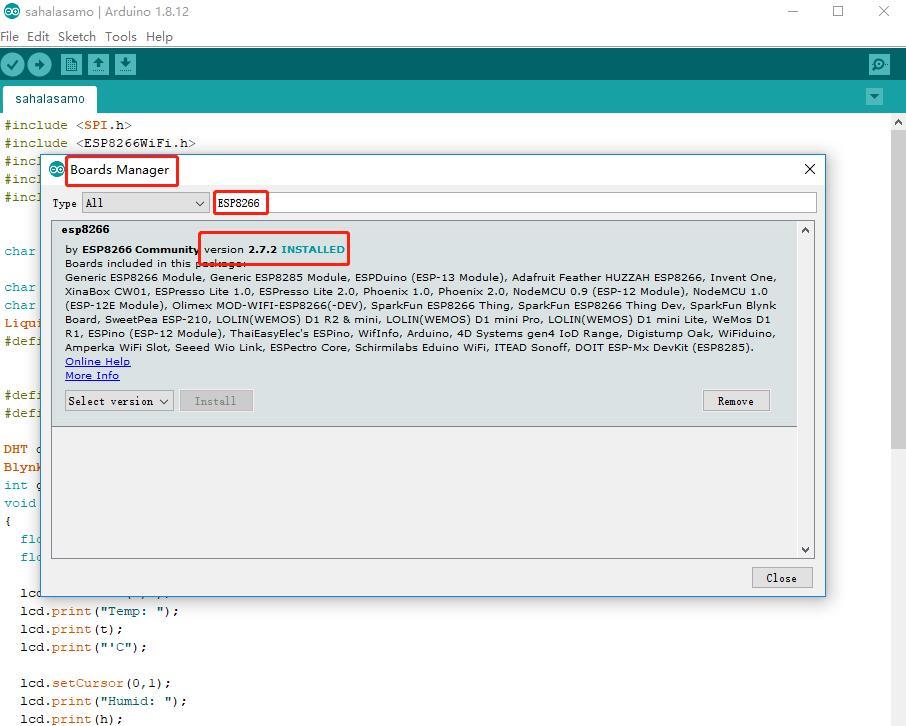
Task: Click the board list scroll down arrow
Action: (x=805, y=550)
